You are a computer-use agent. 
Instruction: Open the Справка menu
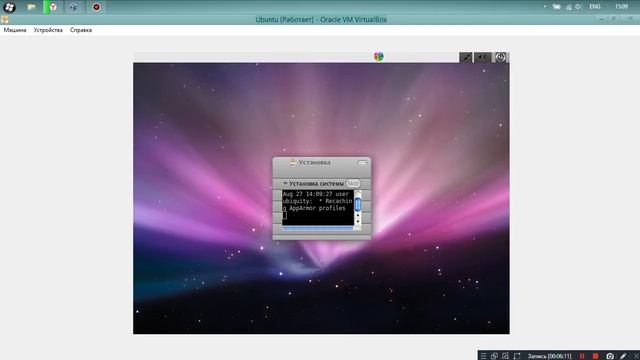tap(81, 30)
